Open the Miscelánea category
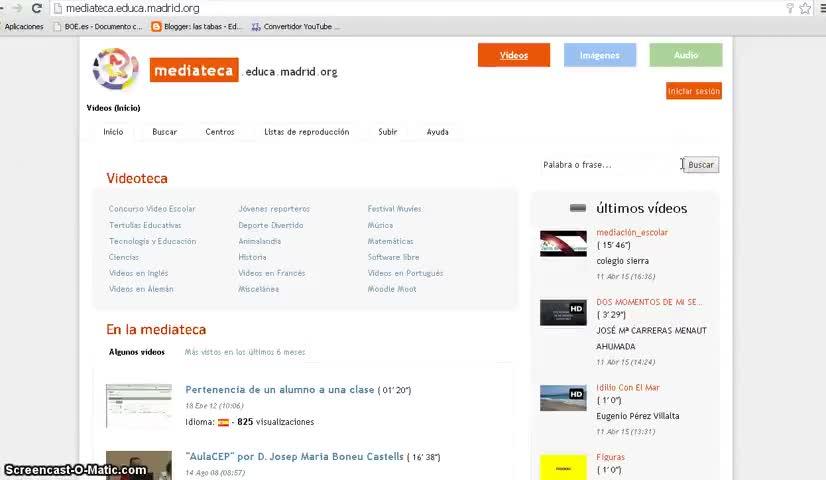 click(x=259, y=289)
